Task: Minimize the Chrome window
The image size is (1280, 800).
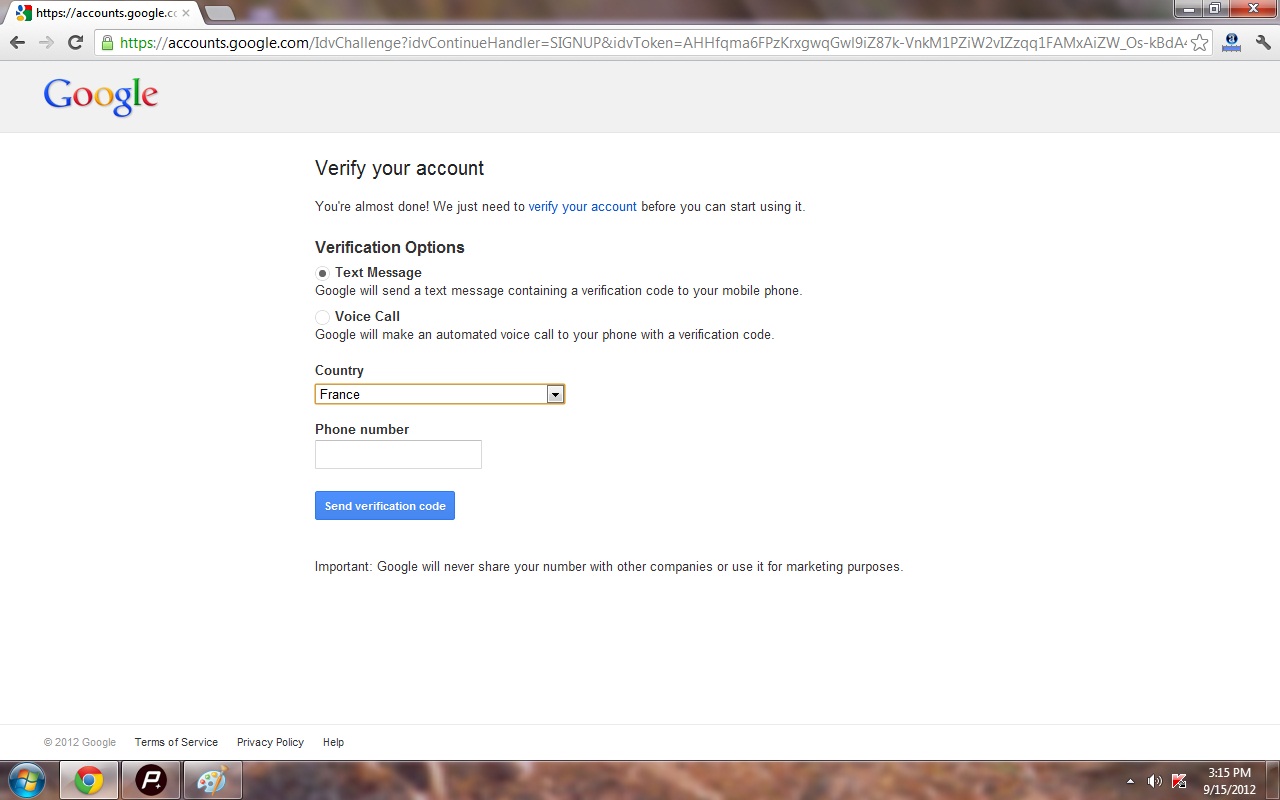Action: tap(1187, 9)
